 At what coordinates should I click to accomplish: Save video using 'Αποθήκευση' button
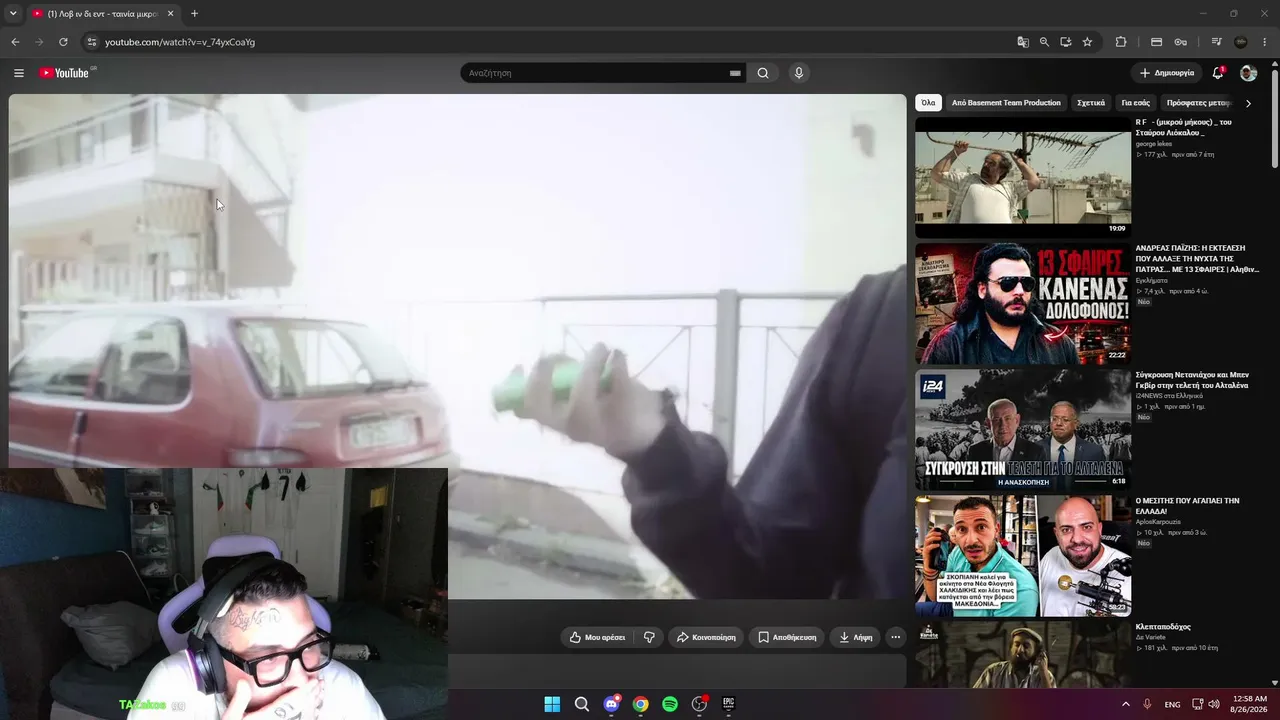787,637
